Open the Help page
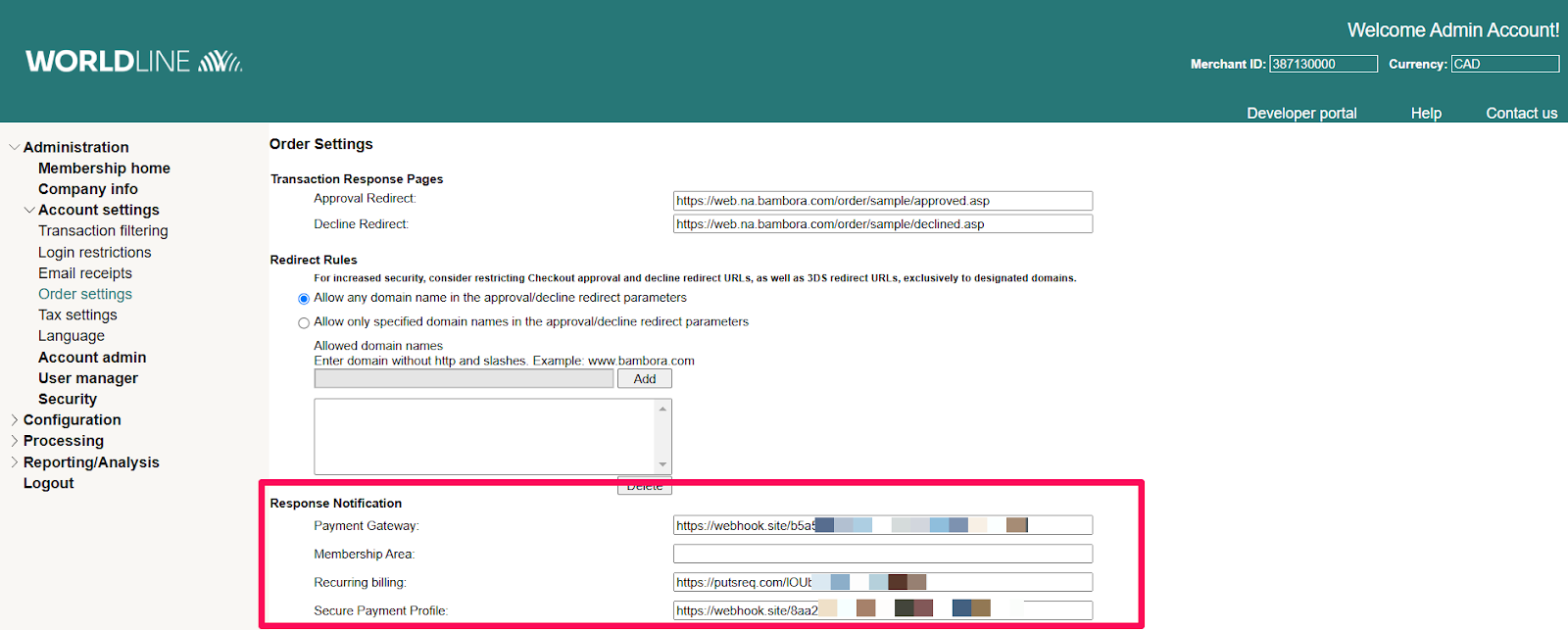This screenshot has width=1568, height=630. point(1426,113)
